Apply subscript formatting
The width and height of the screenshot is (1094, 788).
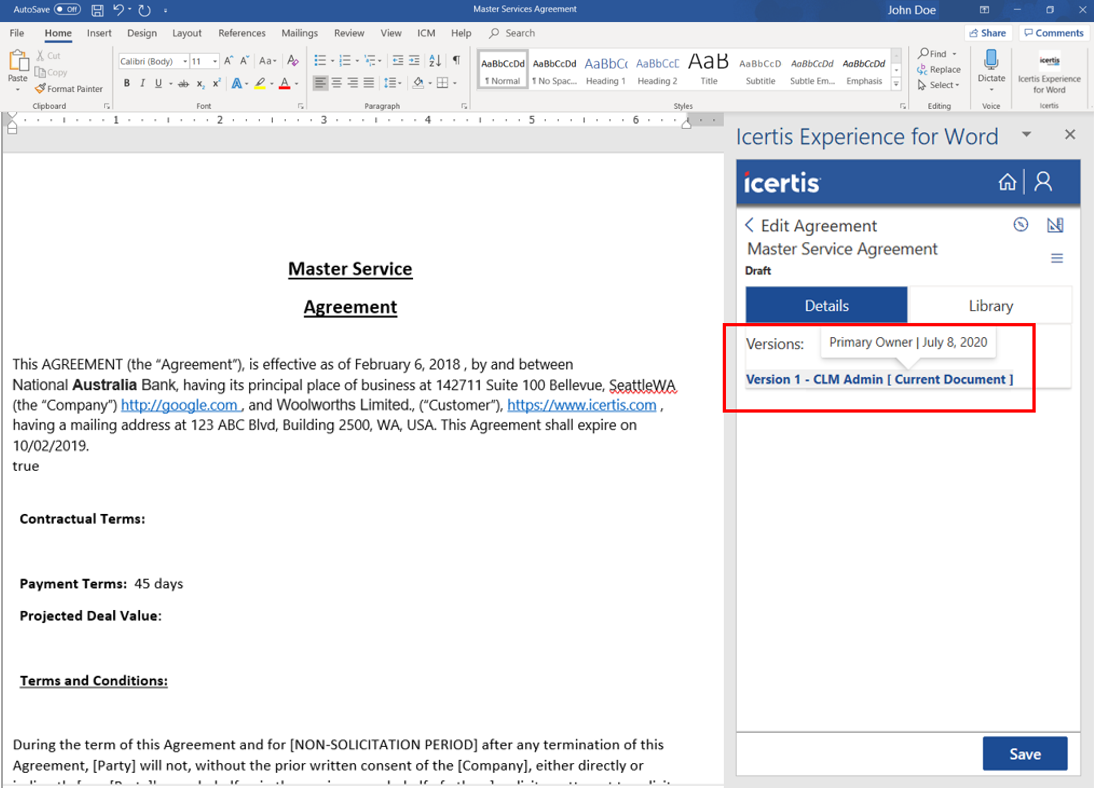click(200, 83)
